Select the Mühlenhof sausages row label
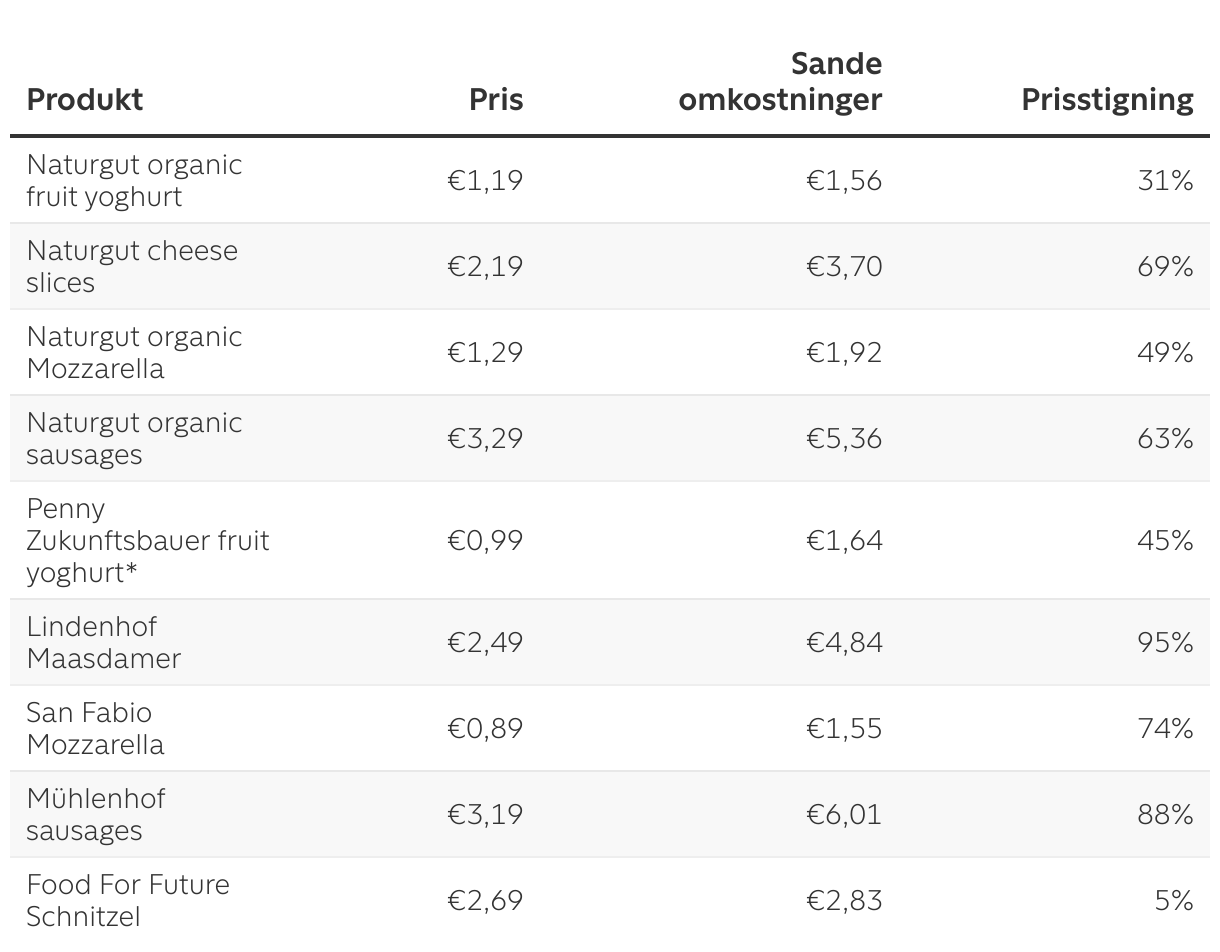This screenshot has width=1220, height=952. pyautogui.click(x=96, y=815)
